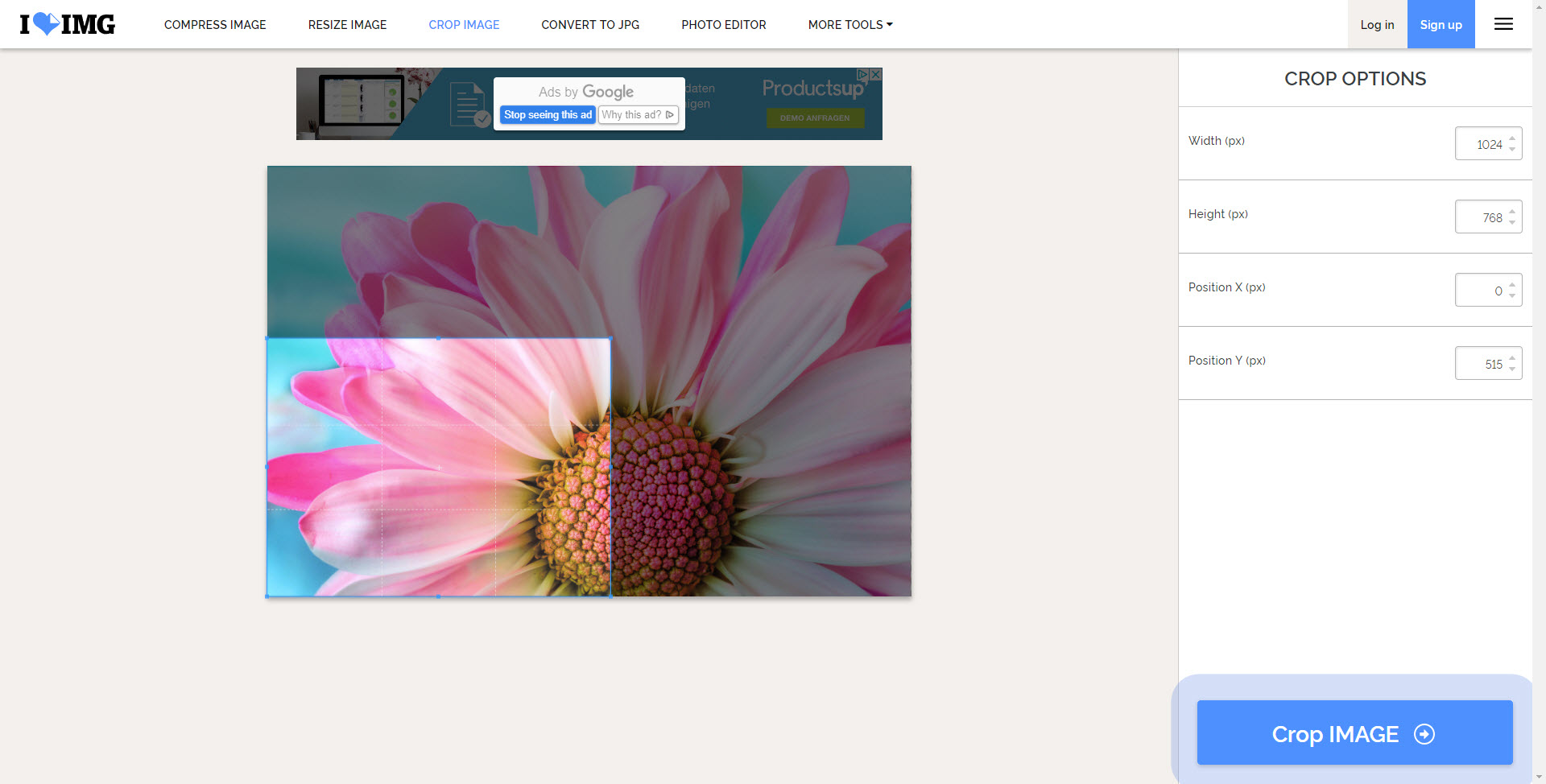The height and width of the screenshot is (784, 1546).
Task: Go to RESIZE IMAGE tool
Action: pyautogui.click(x=347, y=25)
